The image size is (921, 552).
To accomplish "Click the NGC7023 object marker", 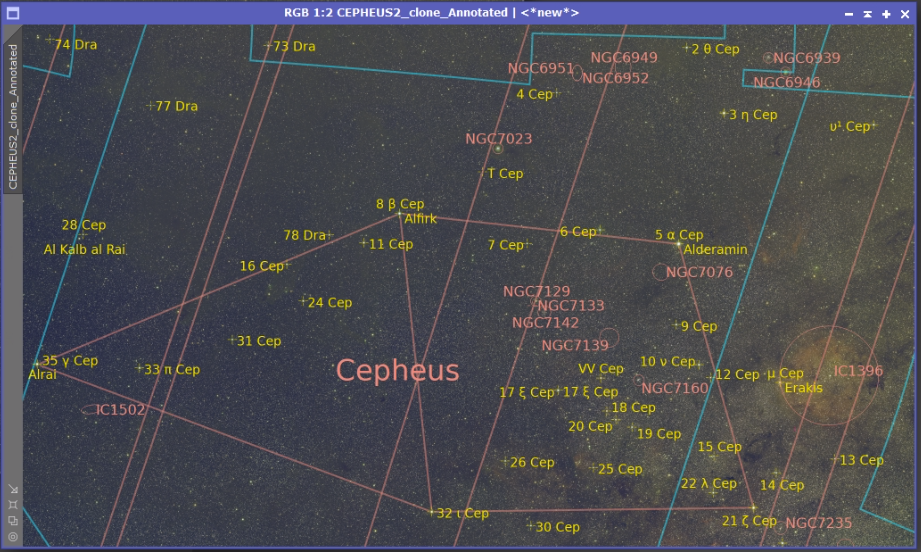I will 498,149.
